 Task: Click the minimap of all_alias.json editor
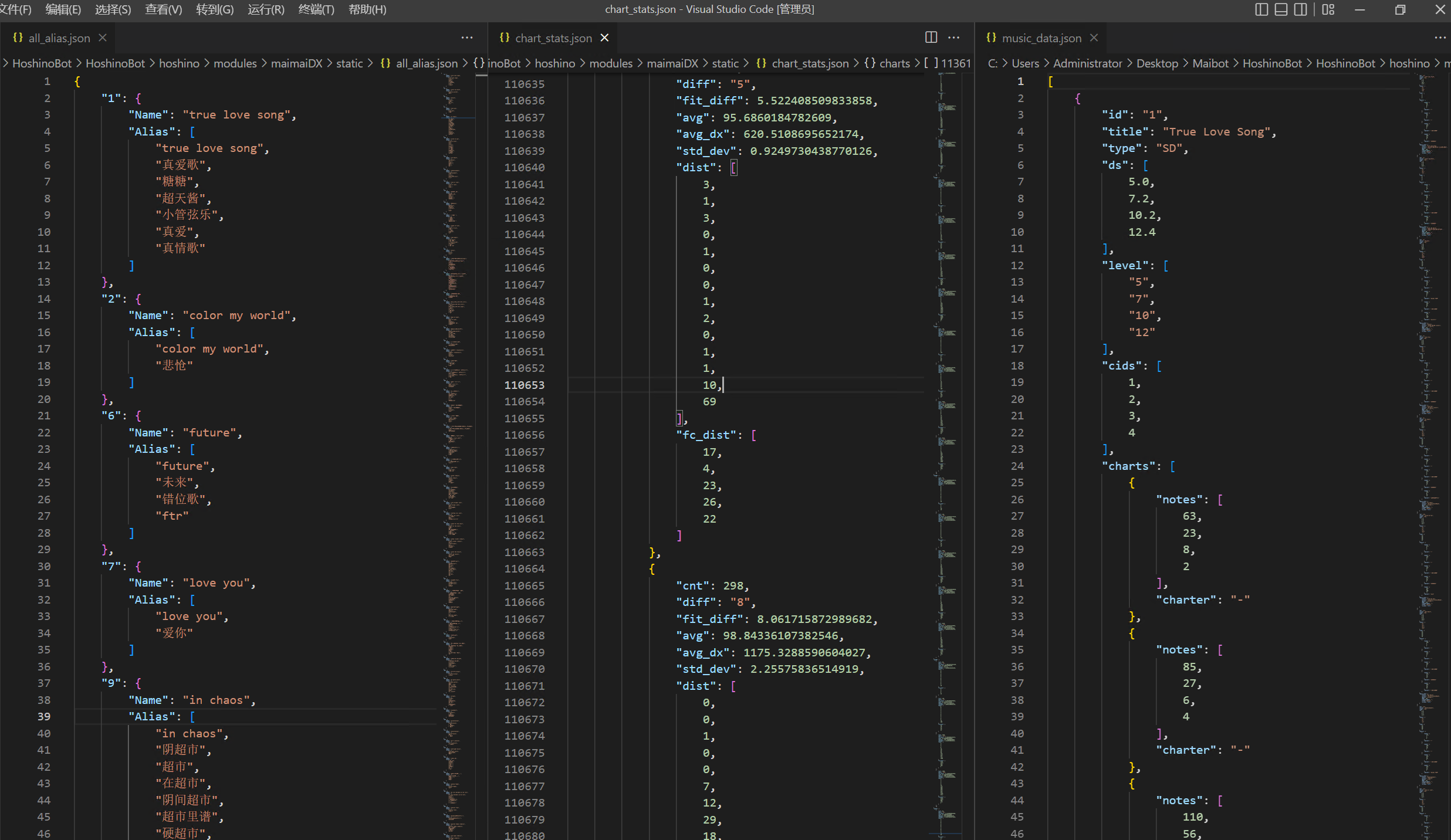click(458, 456)
